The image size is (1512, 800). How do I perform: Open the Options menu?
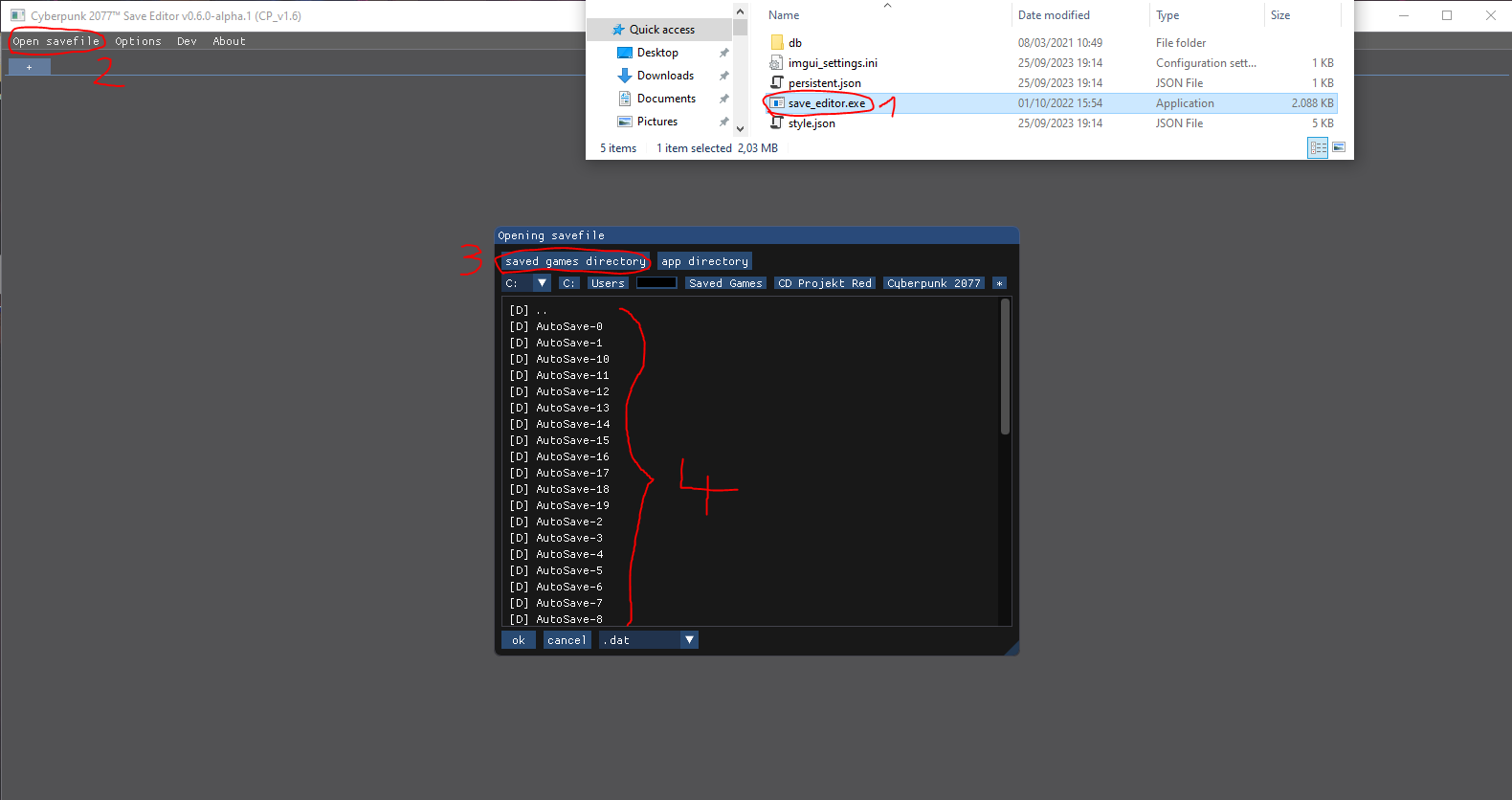tap(138, 41)
